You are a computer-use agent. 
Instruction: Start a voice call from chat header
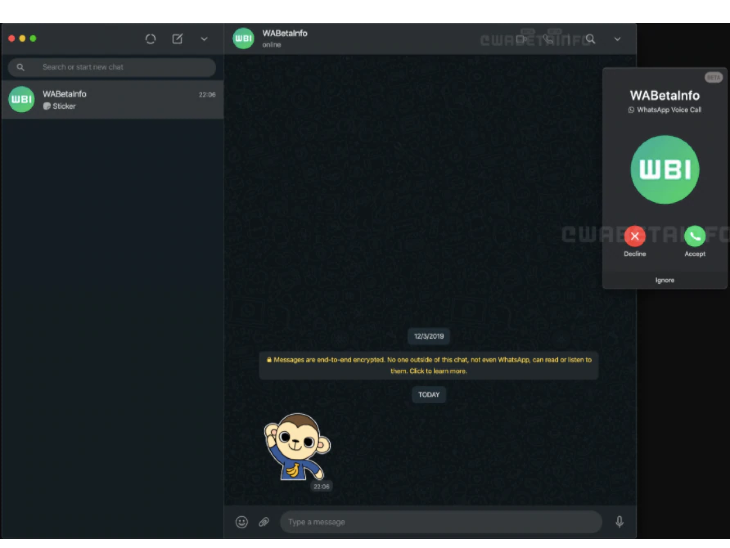tap(548, 39)
